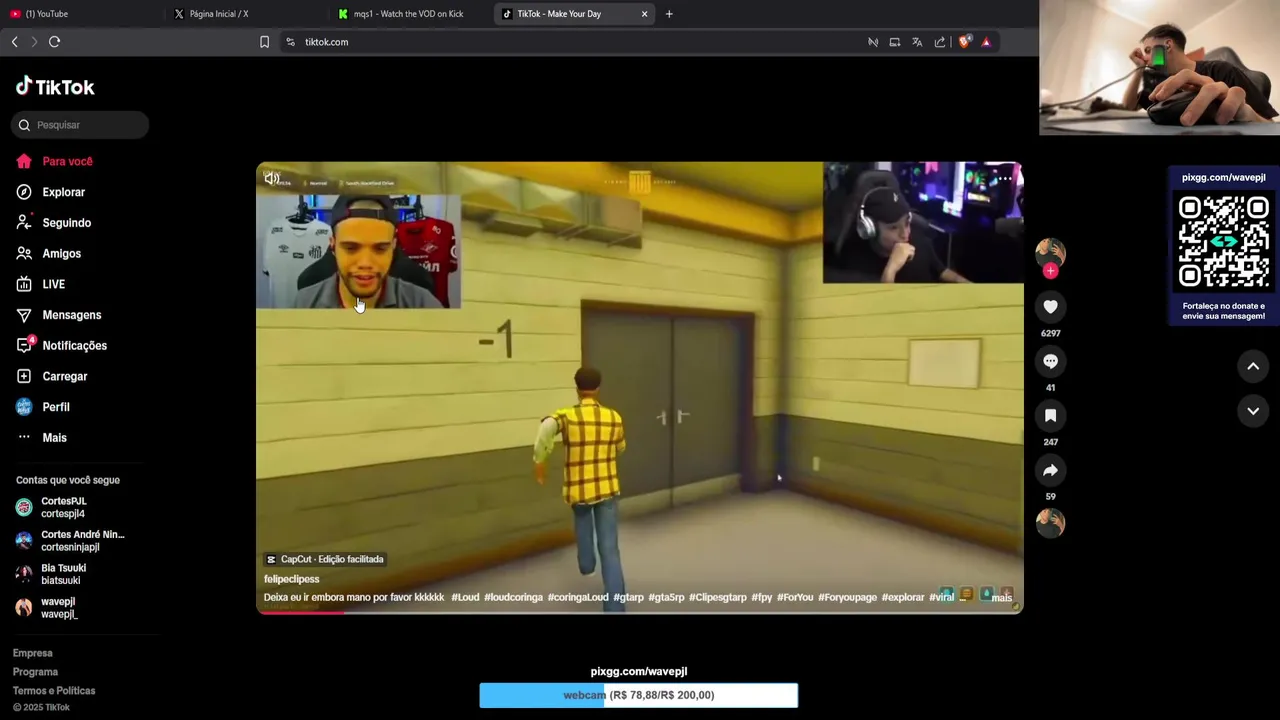Click the #explorar hashtag

click(x=903, y=597)
